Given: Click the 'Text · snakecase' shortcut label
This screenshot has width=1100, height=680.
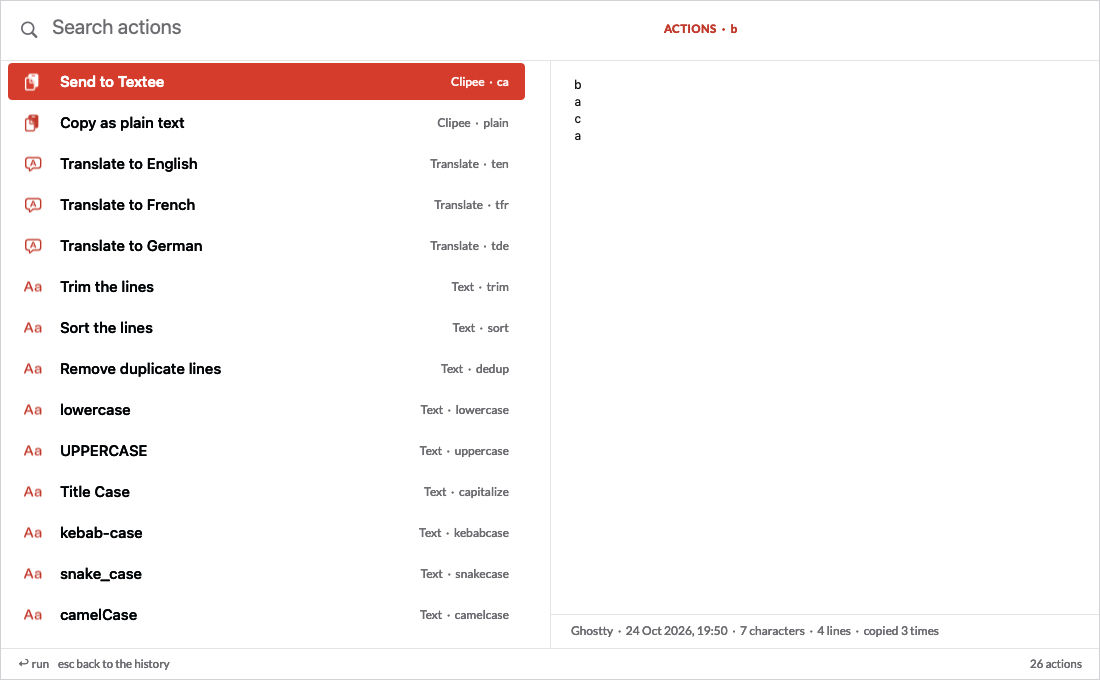Looking at the screenshot, I should coord(464,574).
